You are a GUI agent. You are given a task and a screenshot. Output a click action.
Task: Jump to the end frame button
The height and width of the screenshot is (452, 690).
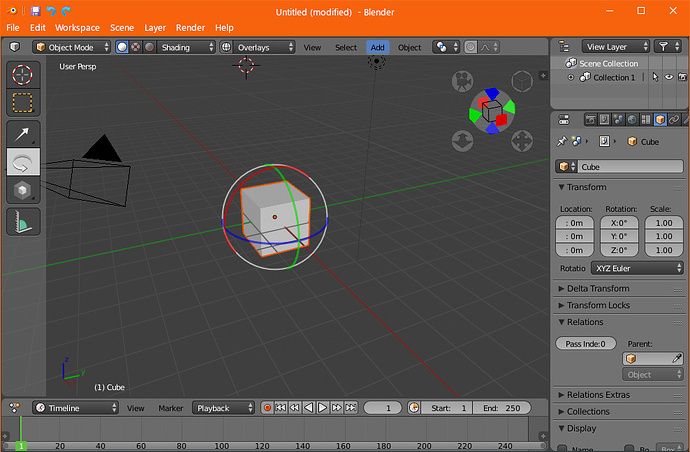351,408
